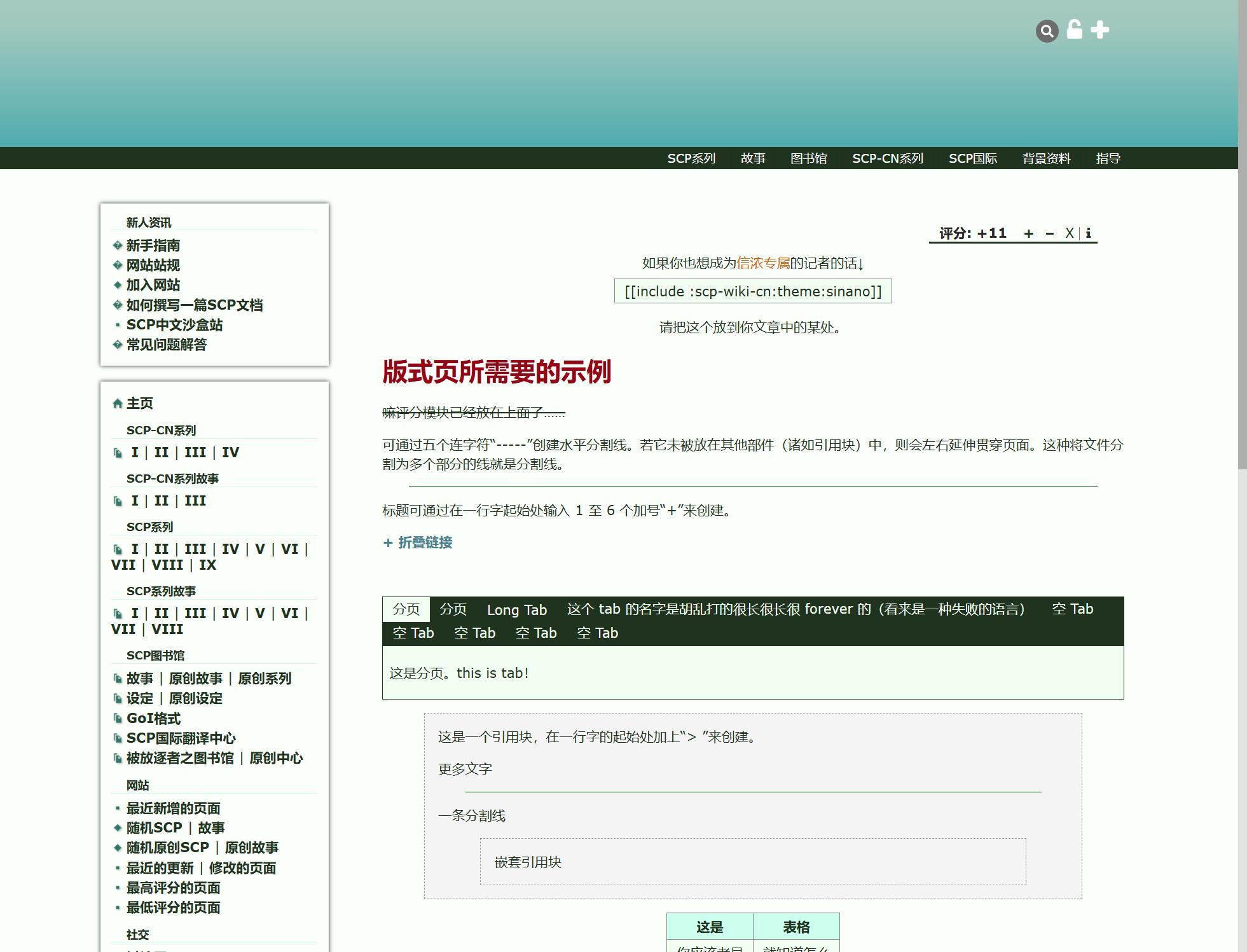Screen dimensions: 1247x952
Task: Open the 背景资料 top navigation menu
Action: pyautogui.click(x=1046, y=158)
